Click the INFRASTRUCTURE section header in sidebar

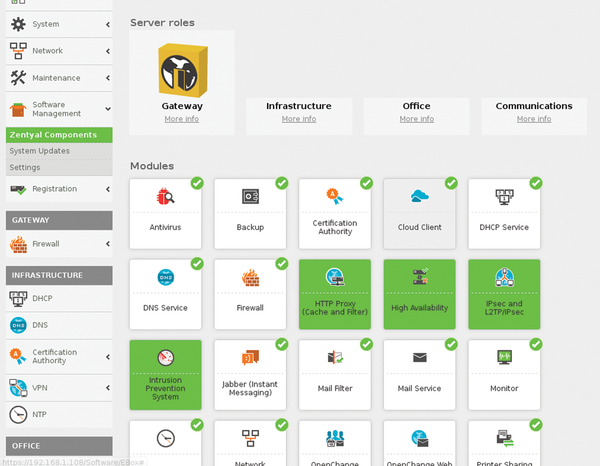[59, 275]
